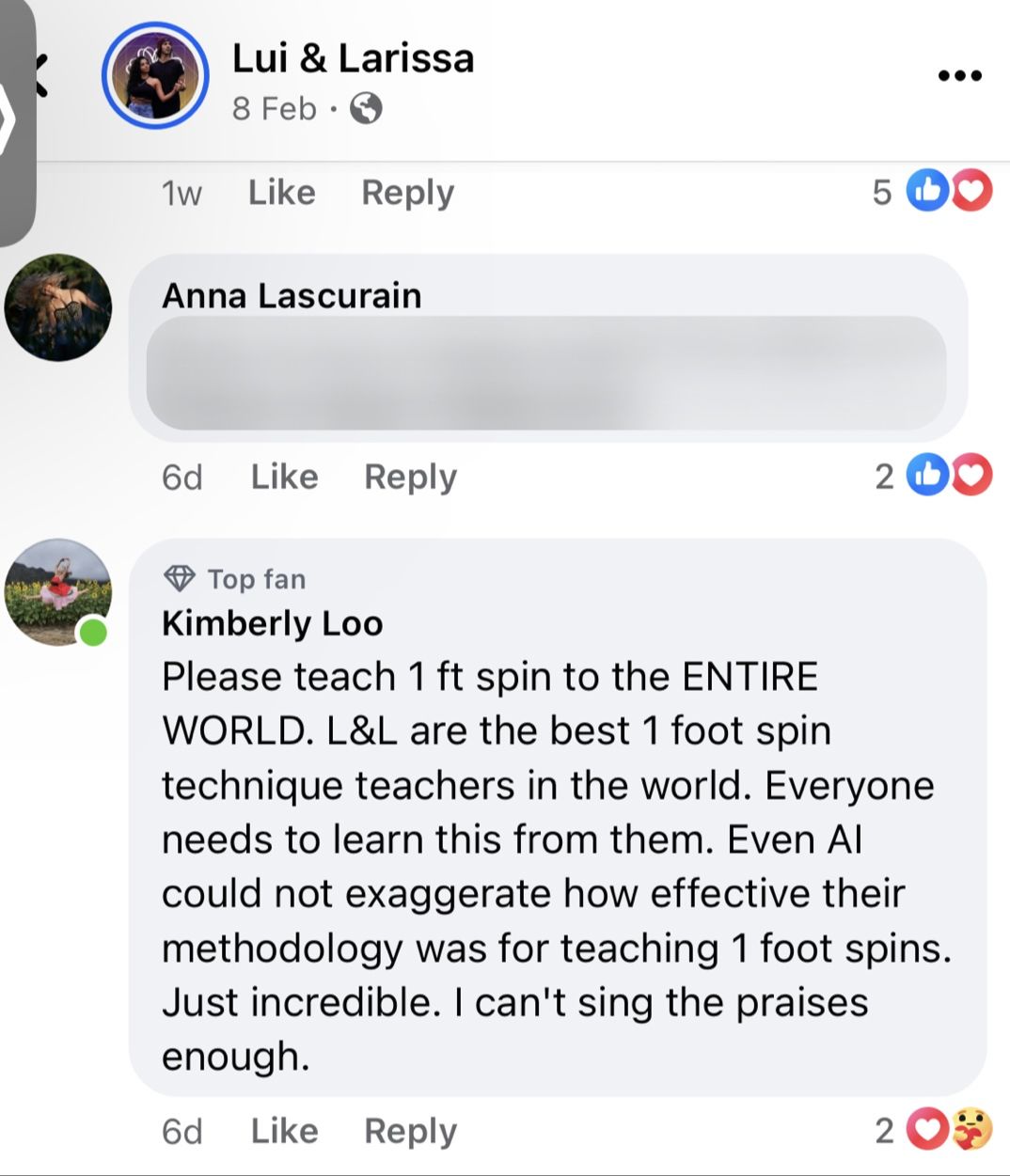View reactions on Anna Lascurain's comment
Viewport: 1010px width, 1176px height.
coord(950,476)
